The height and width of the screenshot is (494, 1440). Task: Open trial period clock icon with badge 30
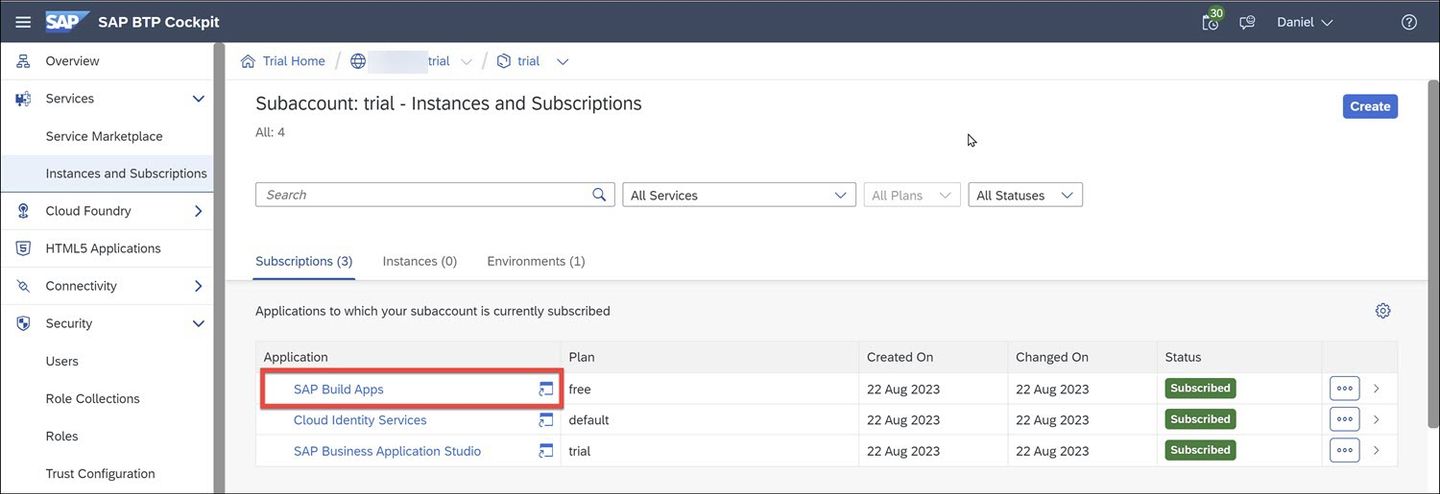1211,21
